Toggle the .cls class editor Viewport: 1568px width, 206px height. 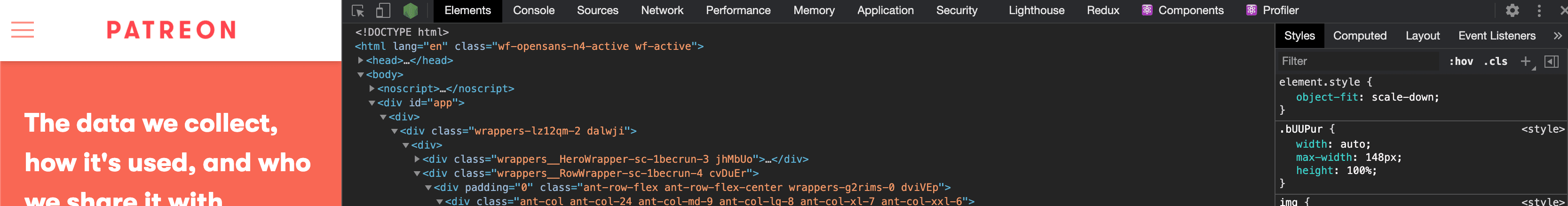point(1496,62)
